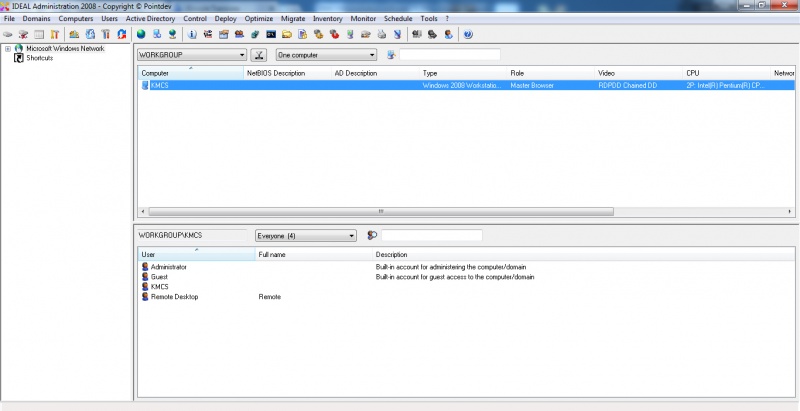Open the Inventory menu
Viewport: 800px width, 411px height.
[328, 18]
